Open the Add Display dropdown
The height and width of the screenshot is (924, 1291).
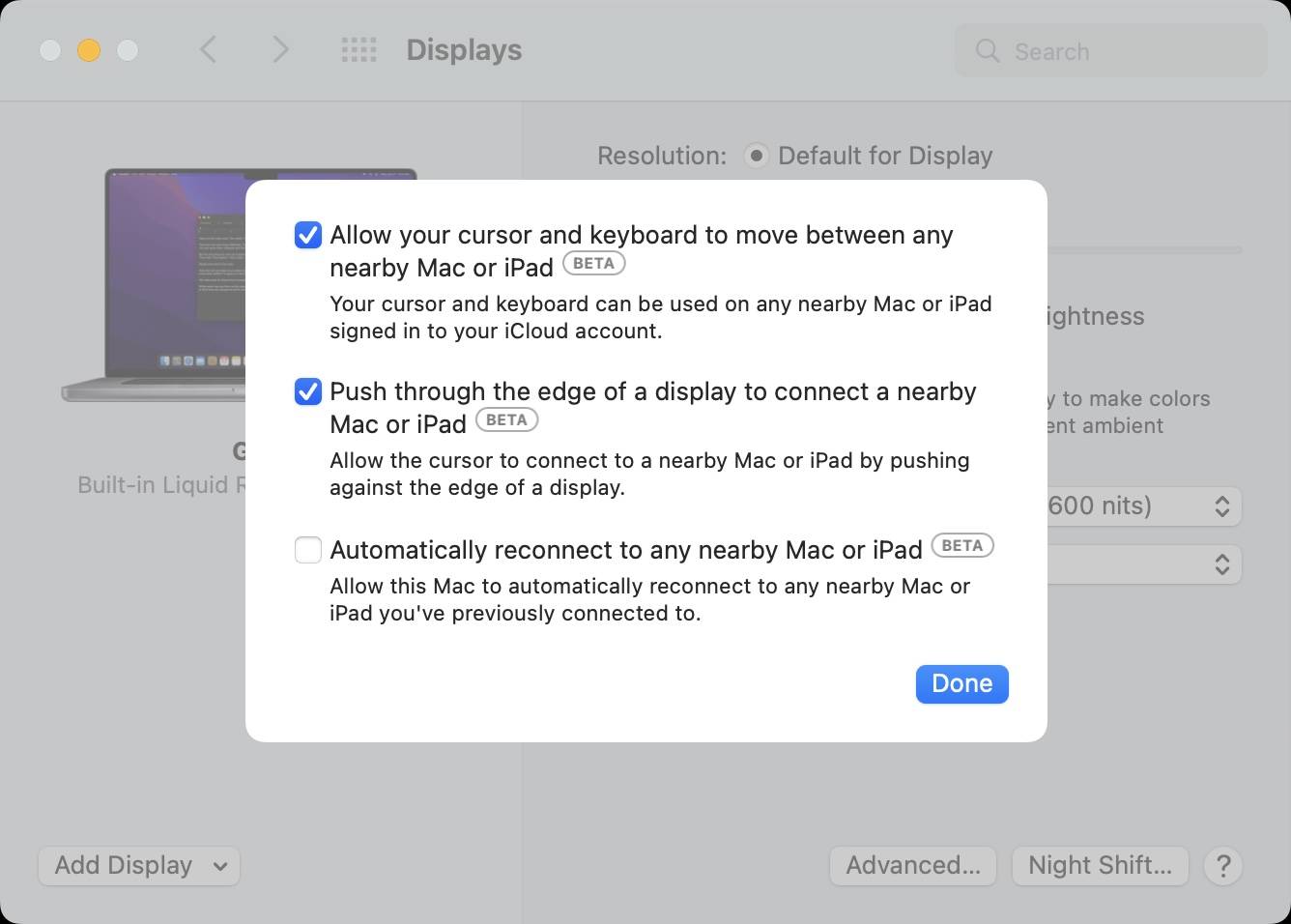(x=138, y=865)
